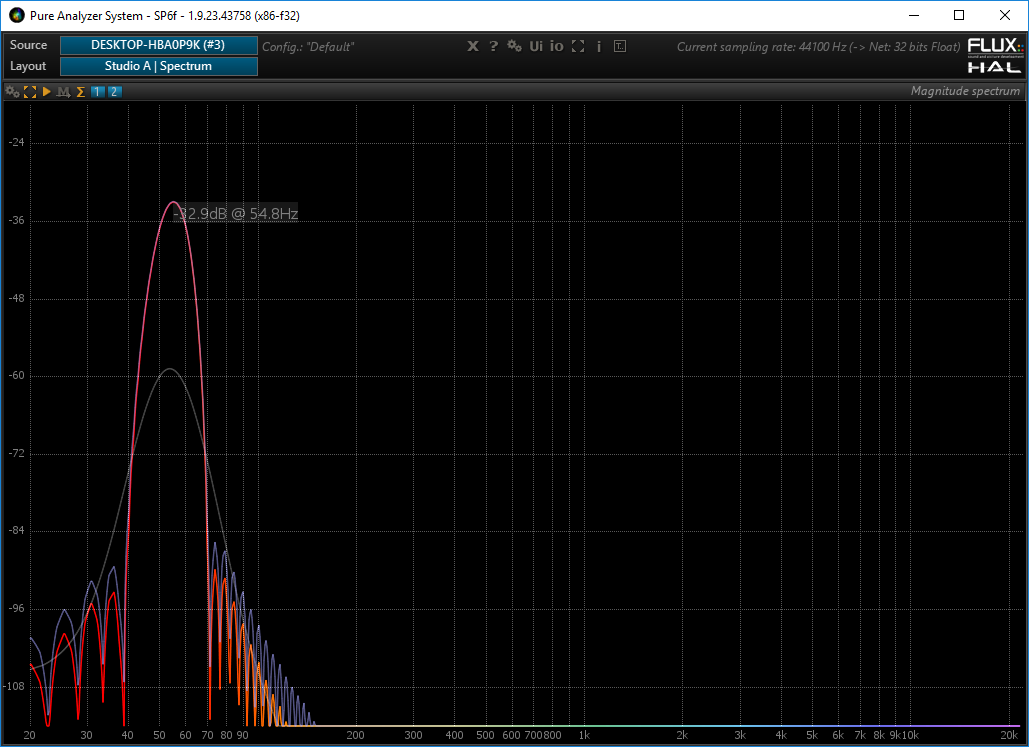Click the 200 frequency axis label
The width and height of the screenshot is (1029, 747).
point(355,735)
